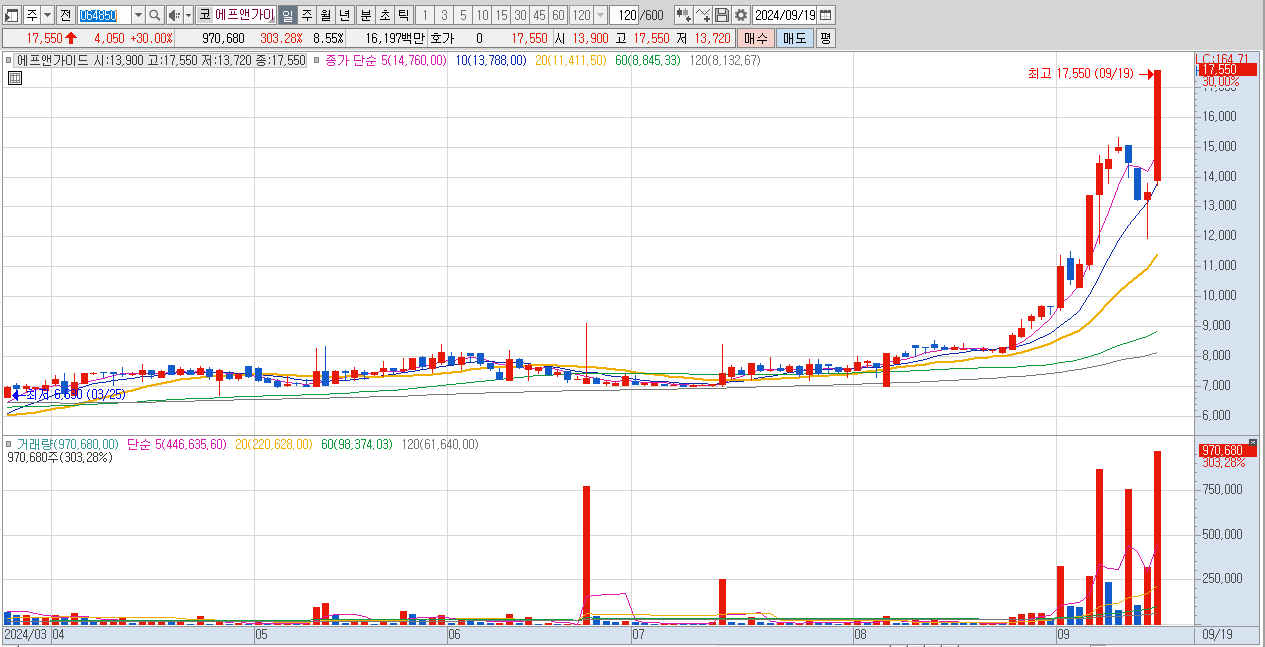Screen dimensions: 1265x647
Task: Choose the 60 interval button
Action: coord(558,15)
